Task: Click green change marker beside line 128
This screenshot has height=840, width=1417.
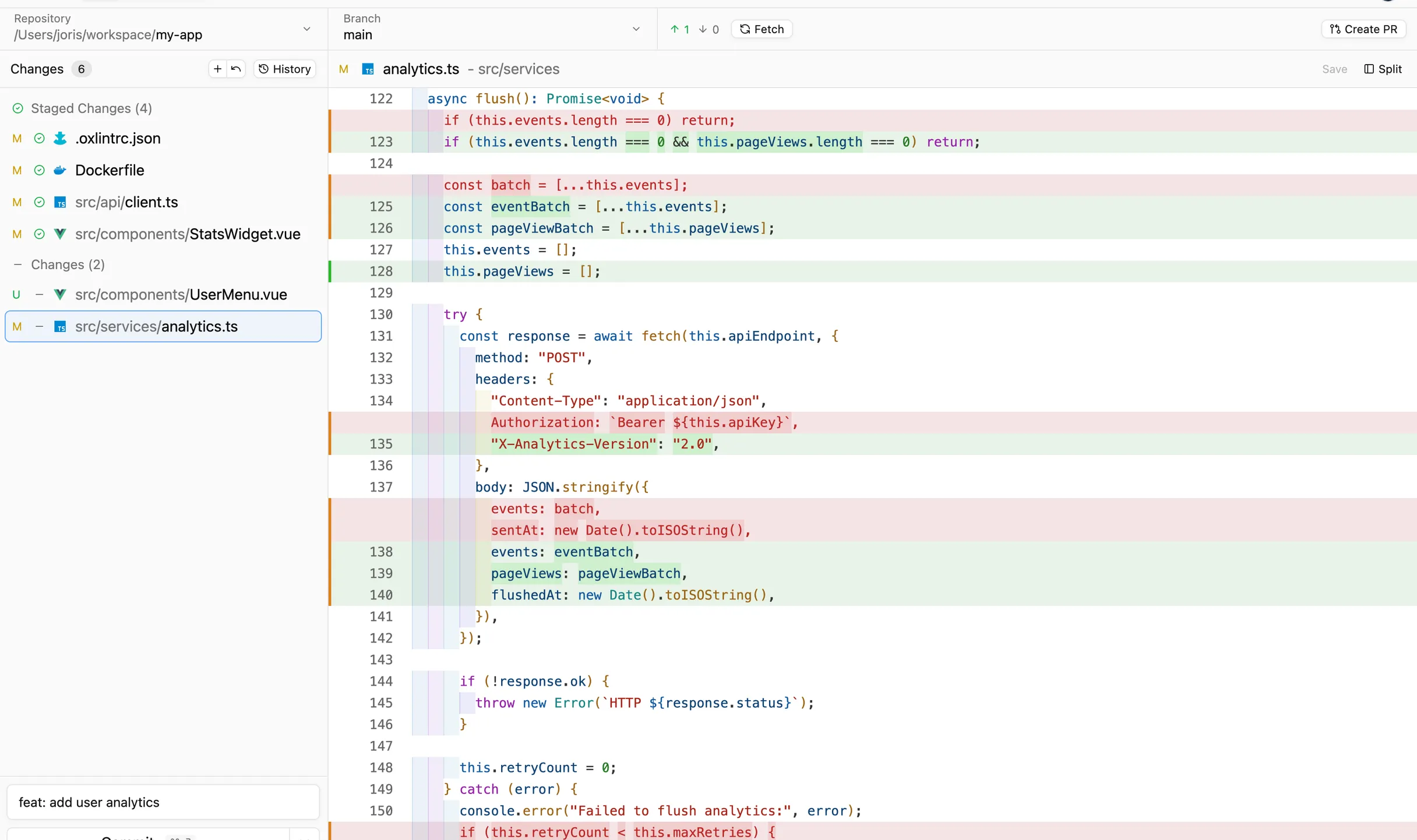Action: coord(330,271)
